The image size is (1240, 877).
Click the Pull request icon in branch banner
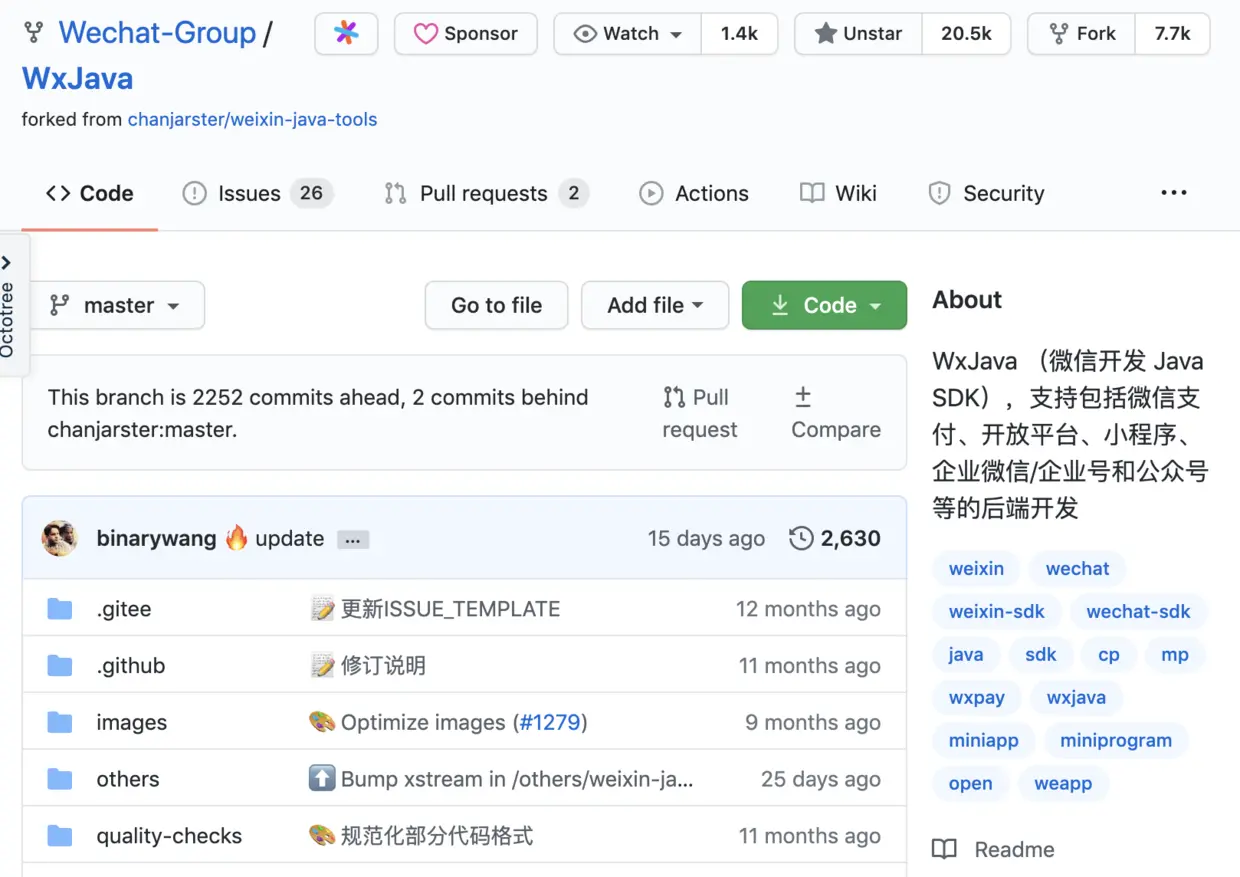pos(674,397)
